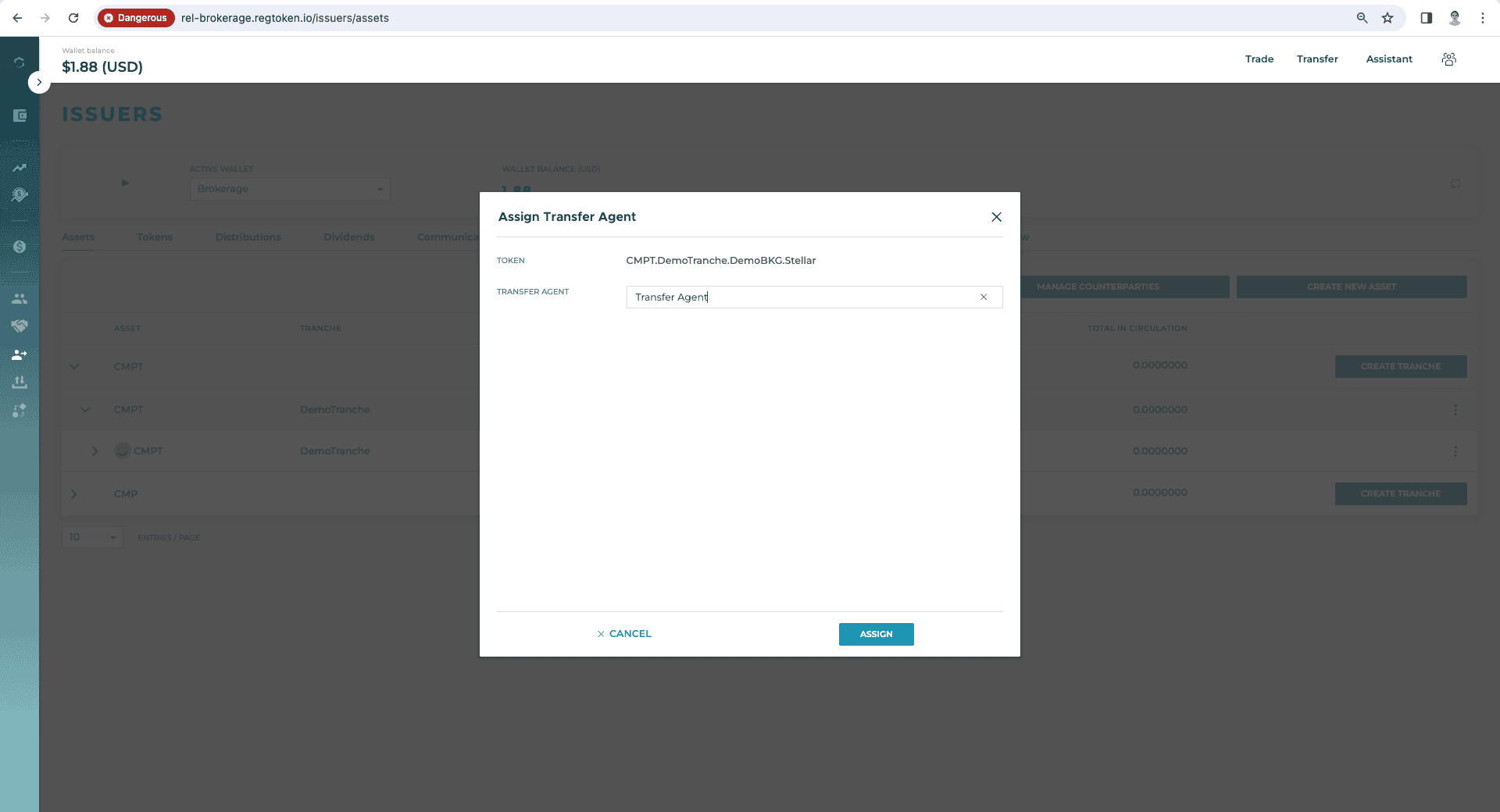Open the Transfer menu

1317,59
